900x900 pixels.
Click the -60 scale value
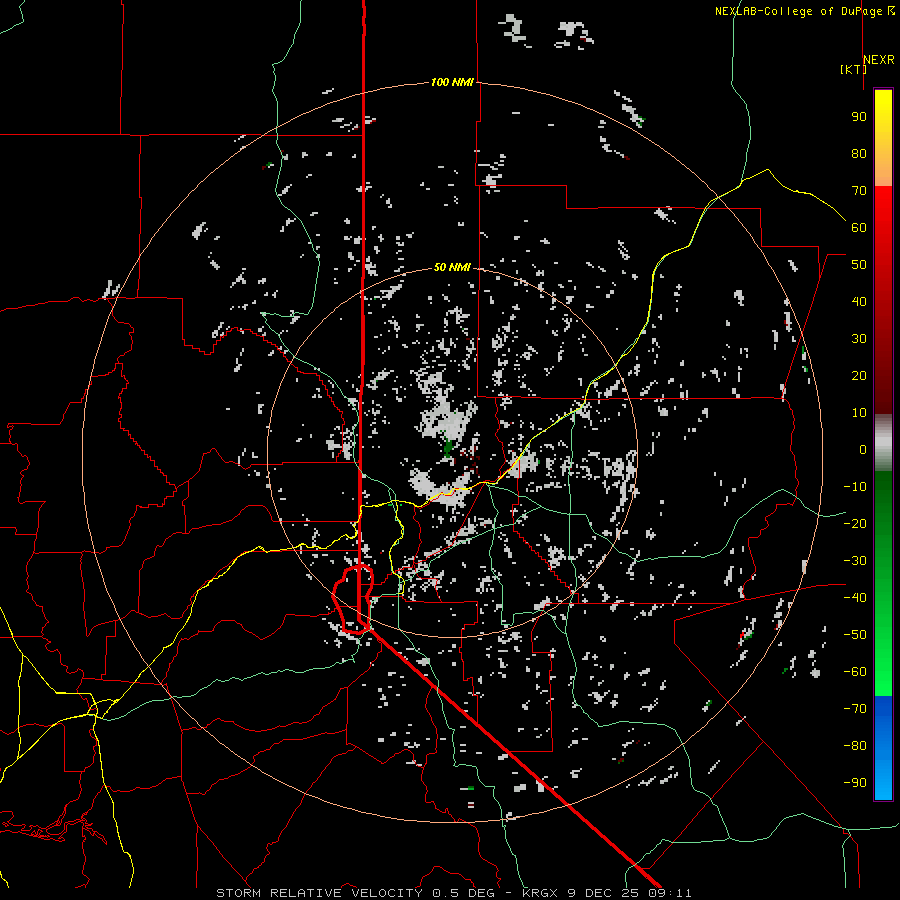coord(855,672)
